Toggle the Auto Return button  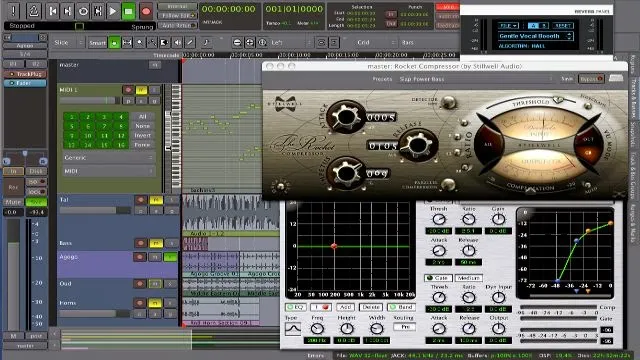pyautogui.click(x=177, y=25)
